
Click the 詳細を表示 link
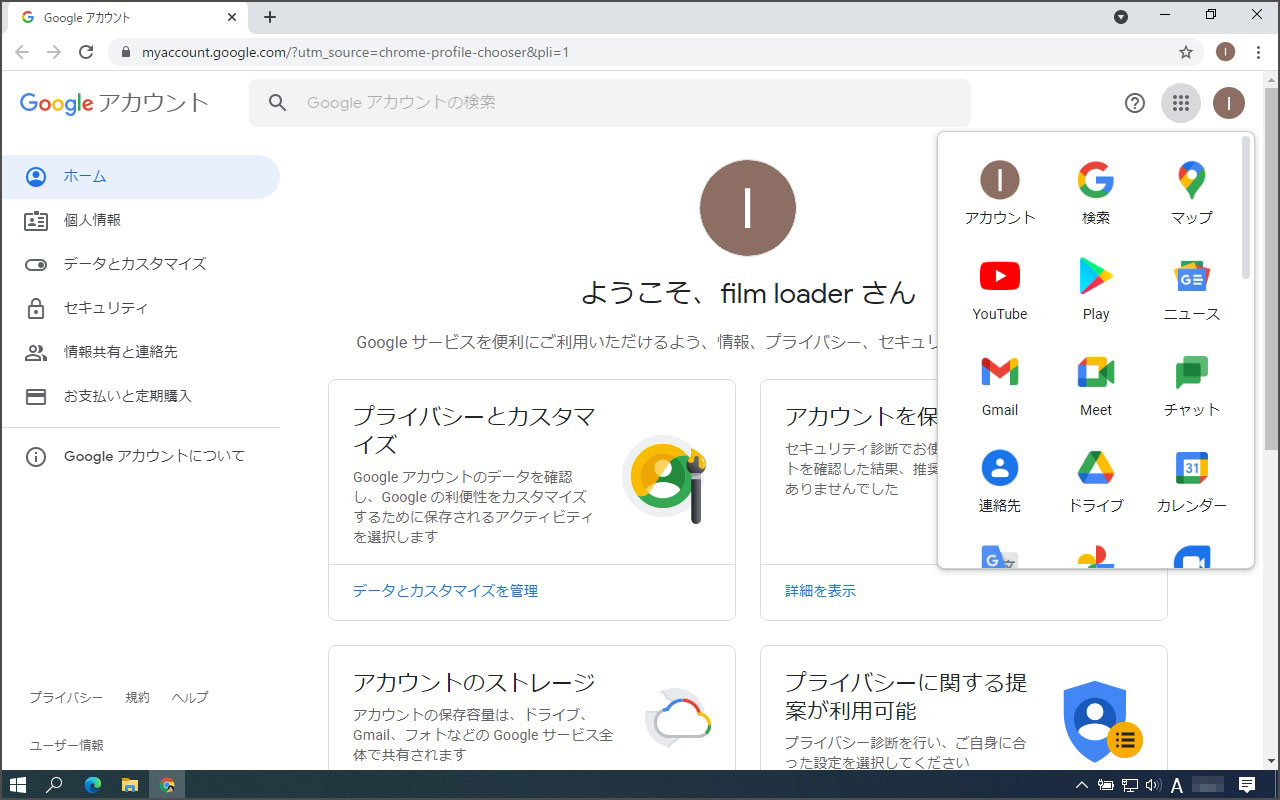coord(820,591)
